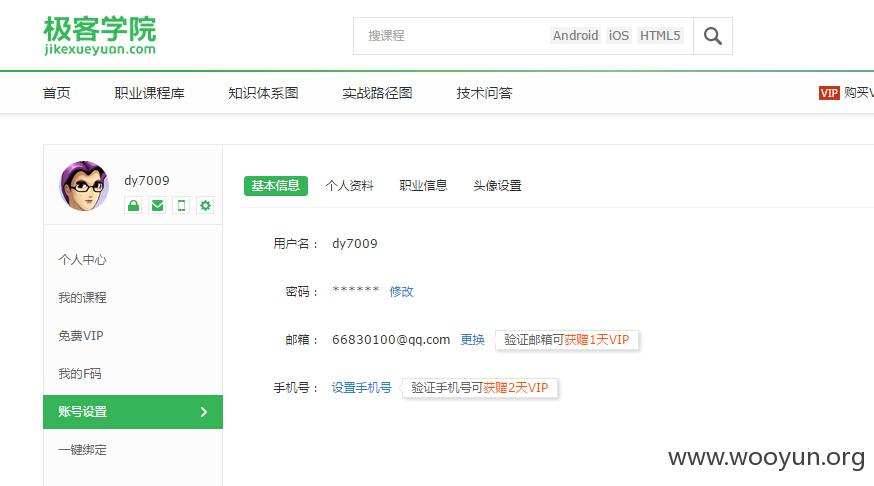Click the email address 66830100@qq.com
The width and height of the screenshot is (874, 486).
pos(391,339)
